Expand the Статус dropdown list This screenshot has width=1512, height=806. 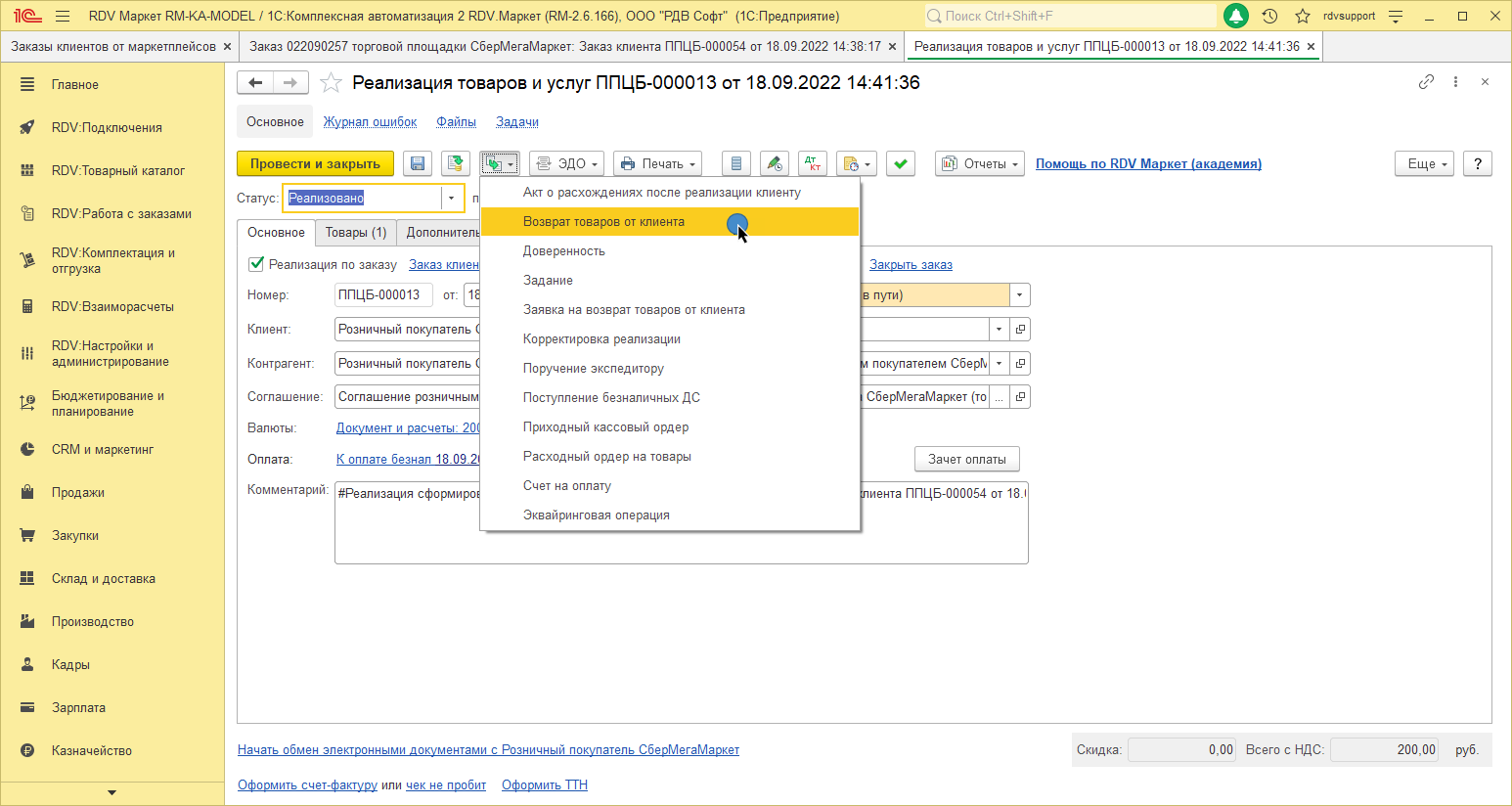coord(451,199)
